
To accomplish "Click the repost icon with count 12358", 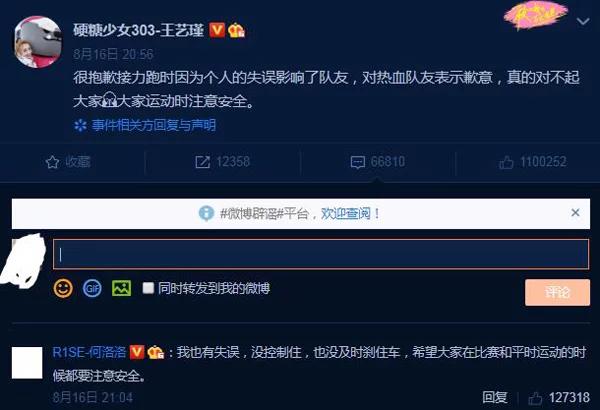I will click(x=202, y=162).
